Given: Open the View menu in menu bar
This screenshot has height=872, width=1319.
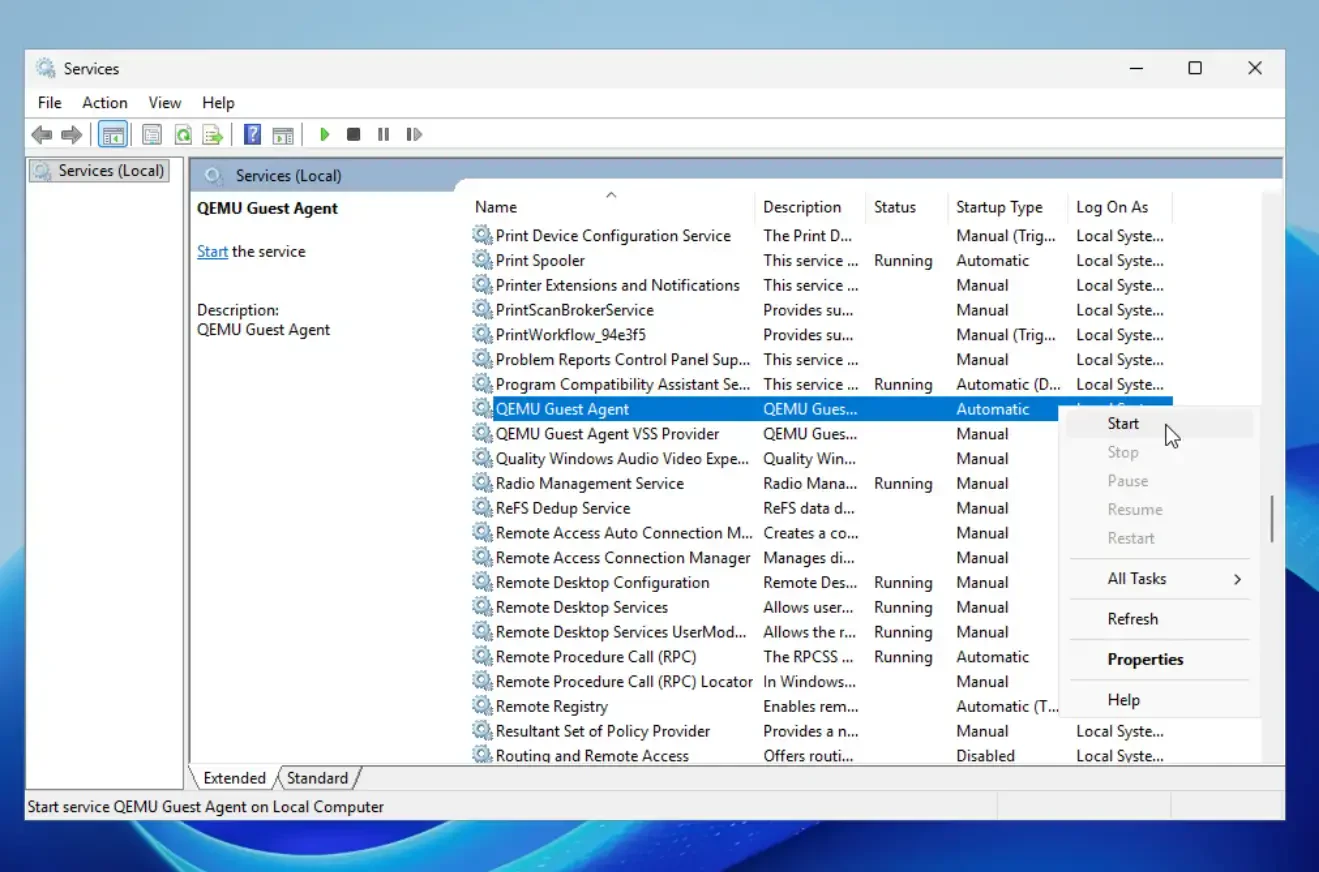Looking at the screenshot, I should [164, 103].
